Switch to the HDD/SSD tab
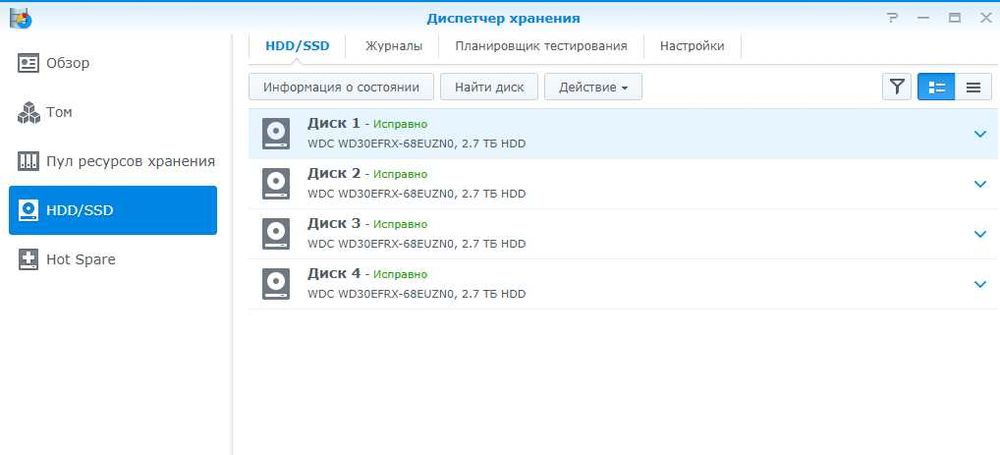 click(x=297, y=46)
